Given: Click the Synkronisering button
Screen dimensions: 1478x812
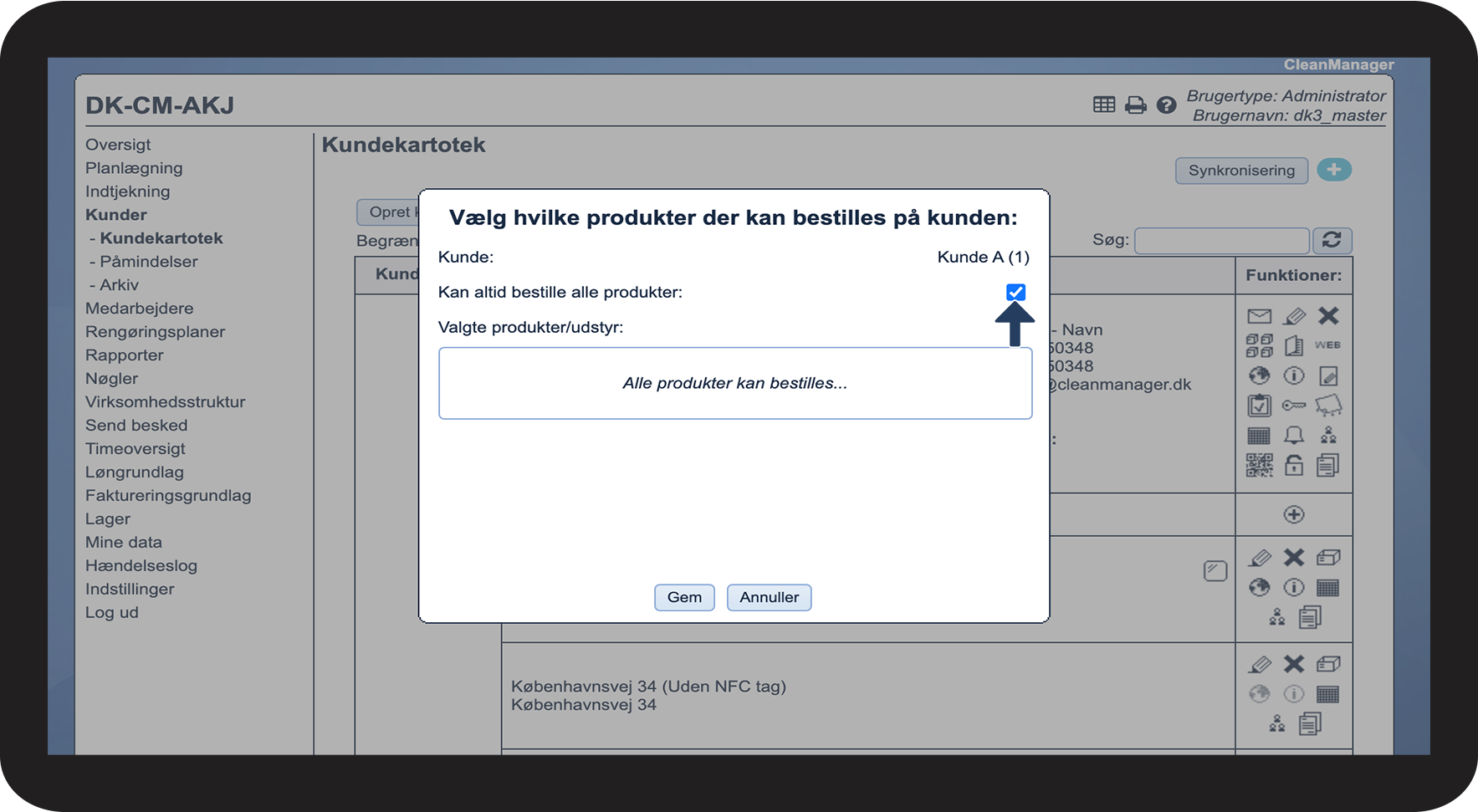Looking at the screenshot, I should tap(1241, 171).
